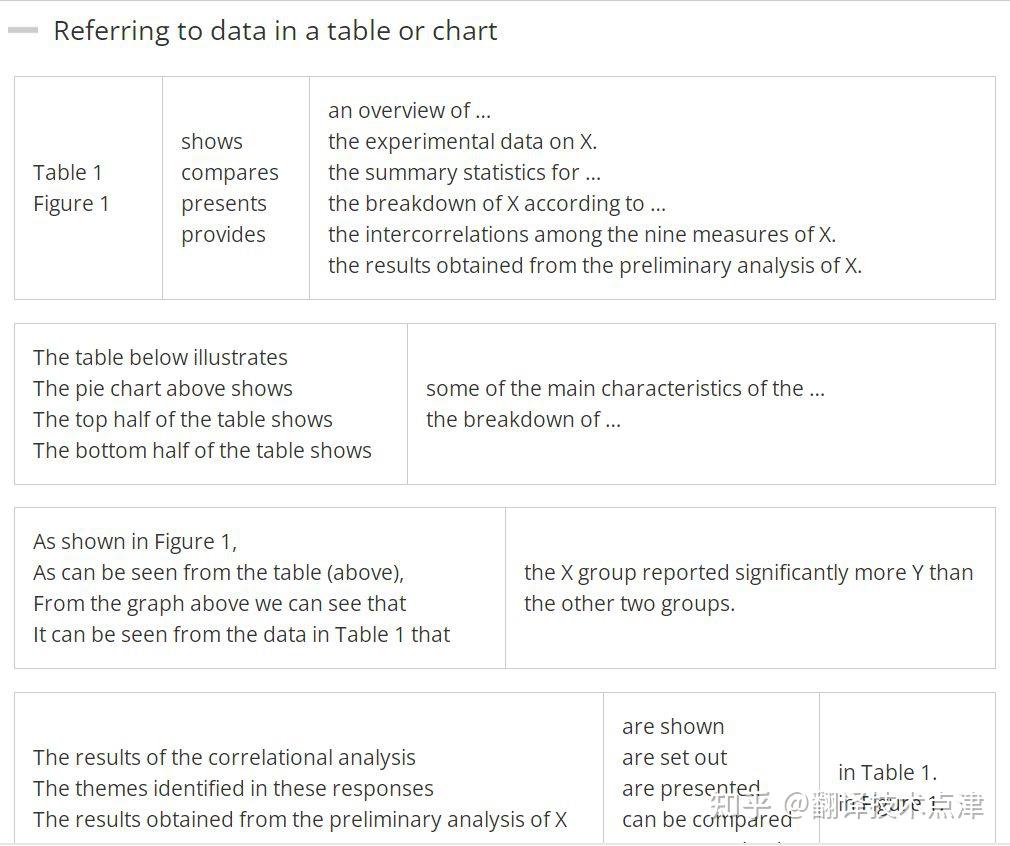Click the verb 'shows' in first table

pos(212,142)
